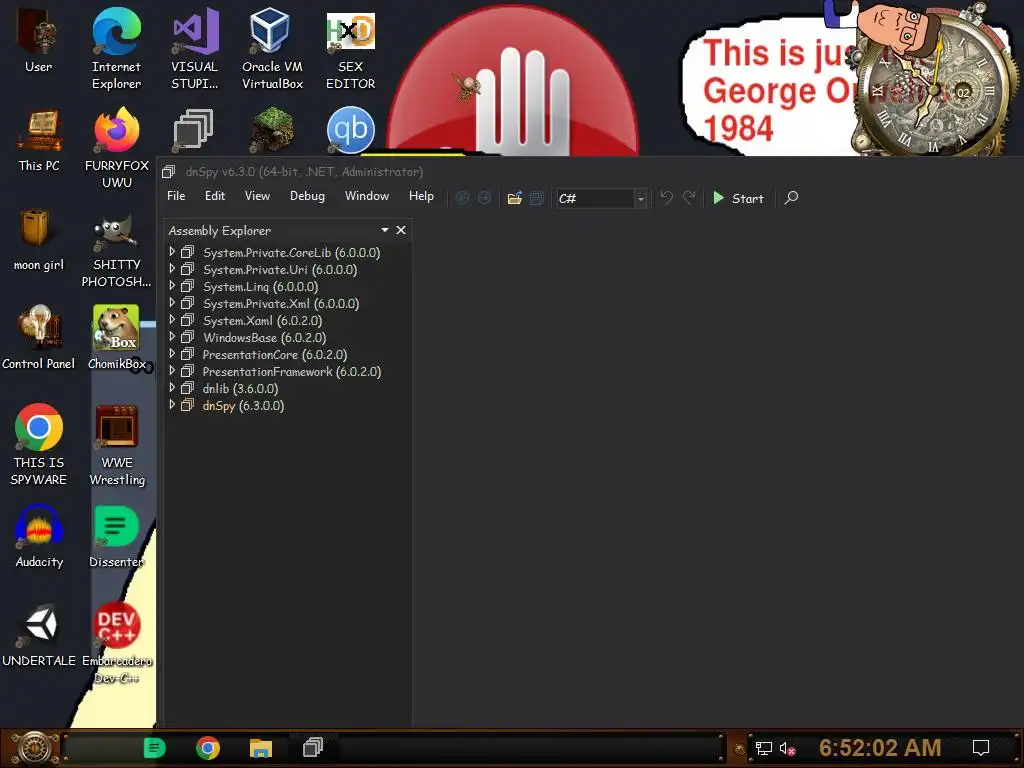Select dnSpy (6.3.0.0) assembly

243,406
